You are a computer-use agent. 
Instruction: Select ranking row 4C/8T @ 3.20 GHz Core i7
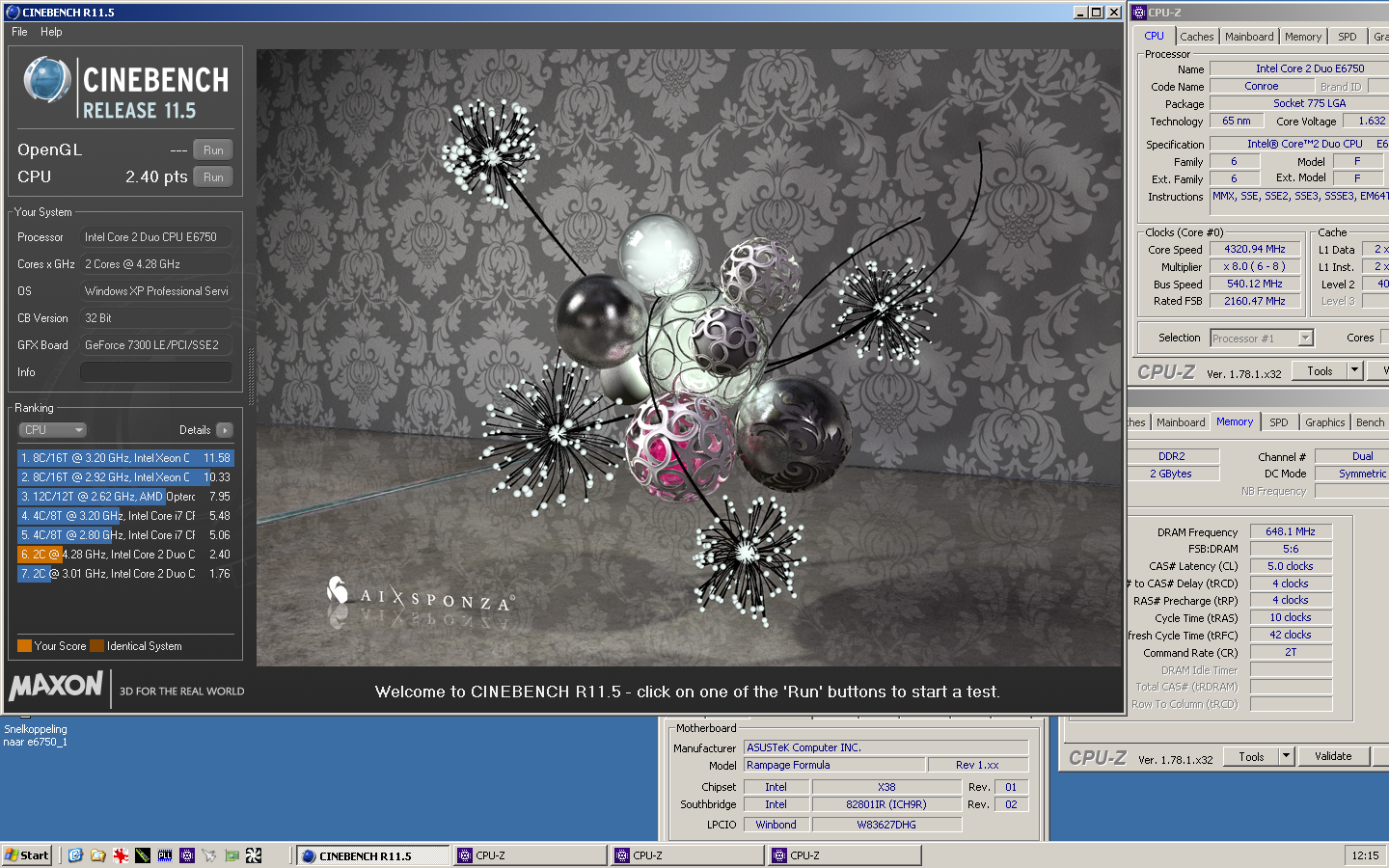[124, 516]
